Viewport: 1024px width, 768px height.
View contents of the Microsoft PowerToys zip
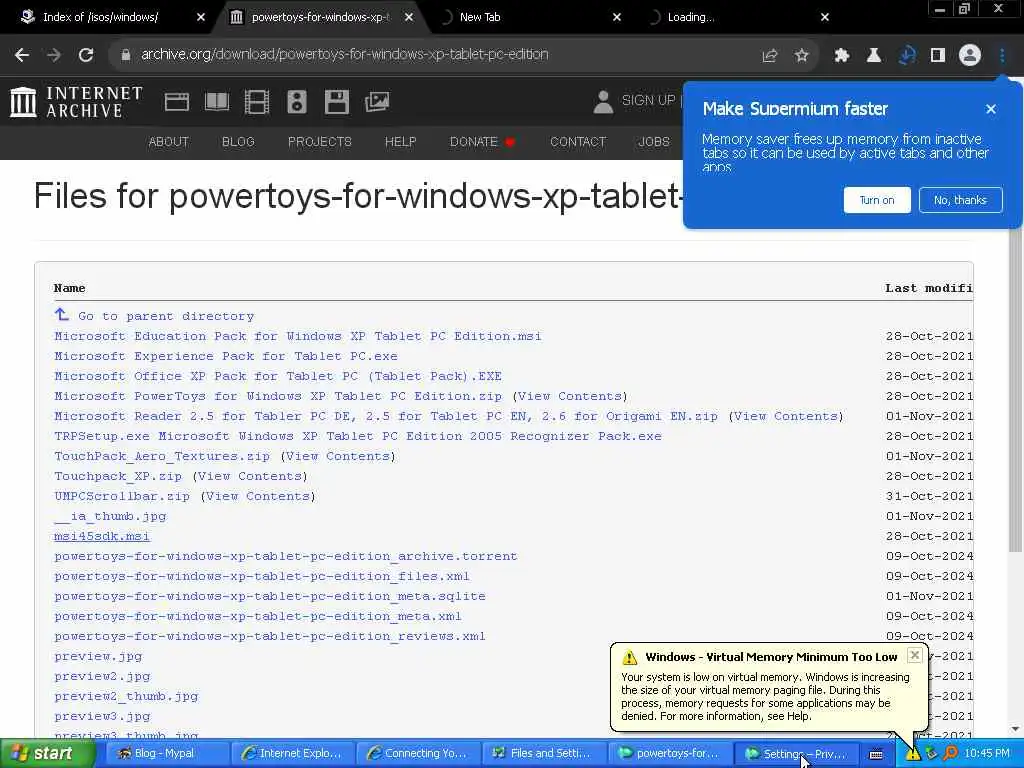point(569,396)
